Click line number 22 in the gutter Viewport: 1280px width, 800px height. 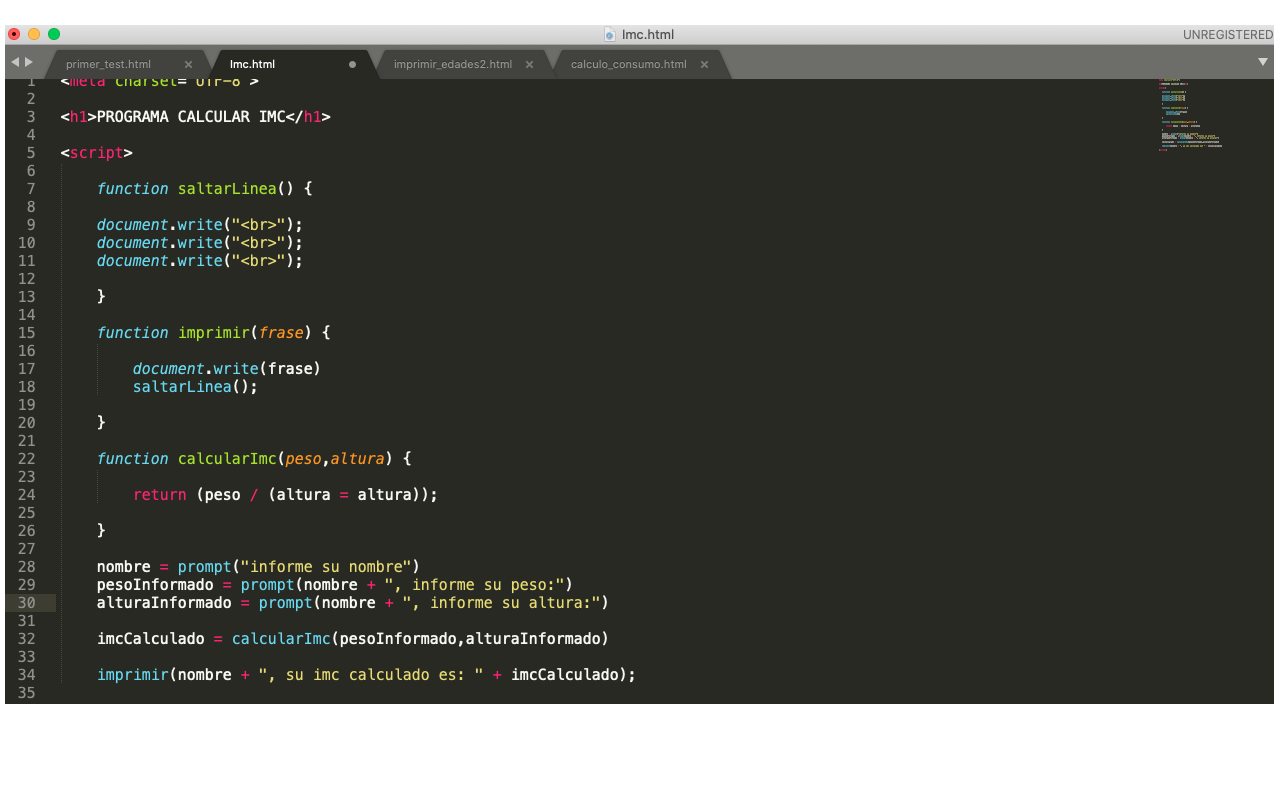[x=26, y=459]
